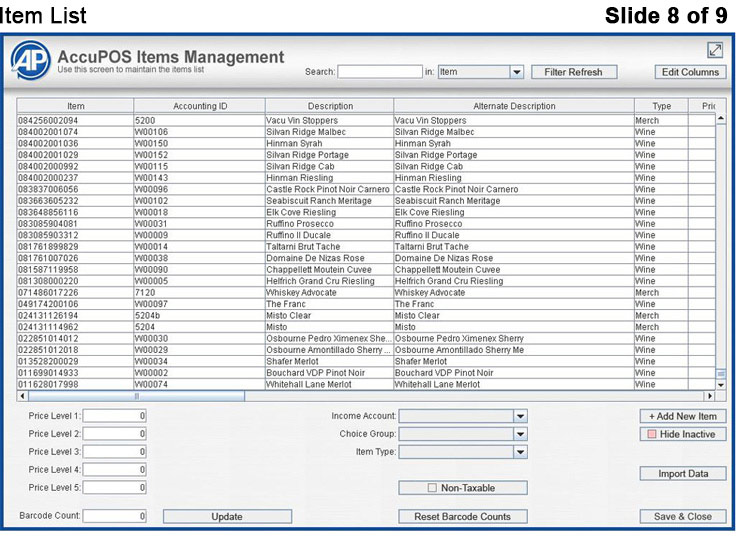The height and width of the screenshot is (556, 736).
Task: Select Helfrich Grand Cru Riesling description
Action: pos(330,281)
